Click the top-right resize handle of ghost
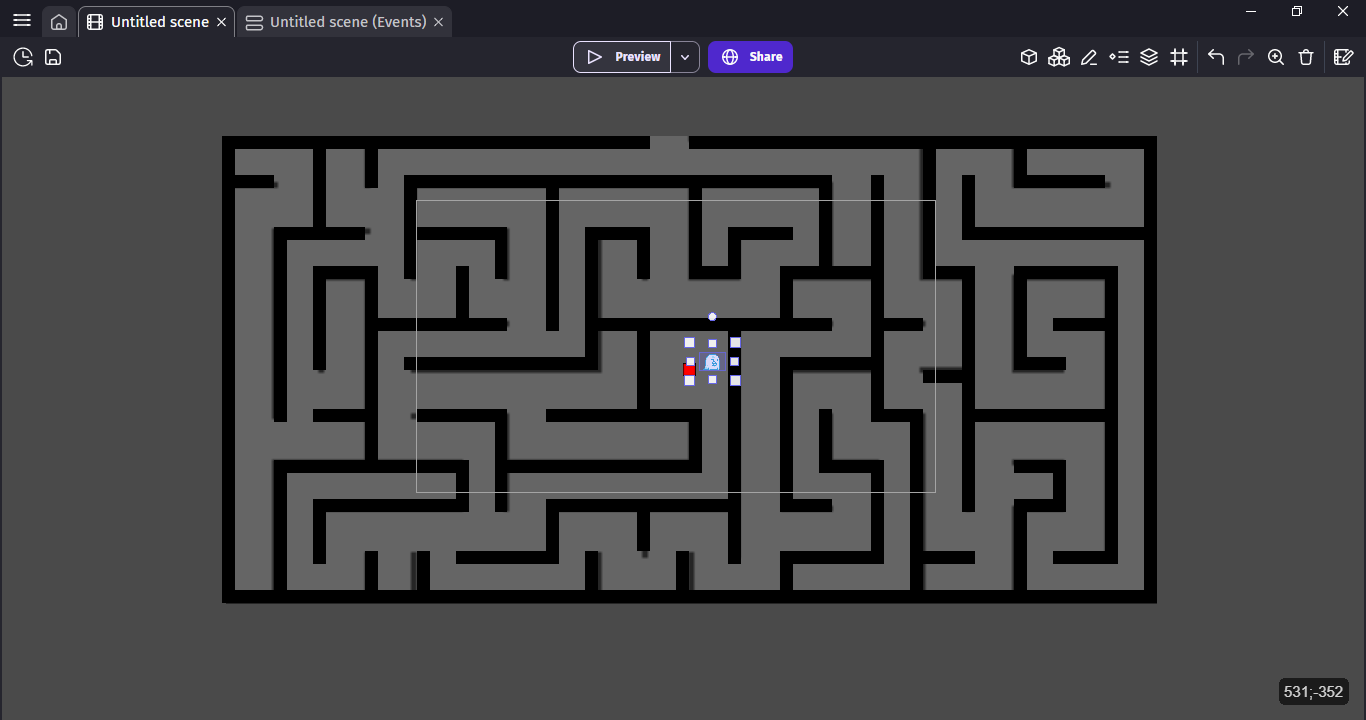1366x720 pixels. 735,343
